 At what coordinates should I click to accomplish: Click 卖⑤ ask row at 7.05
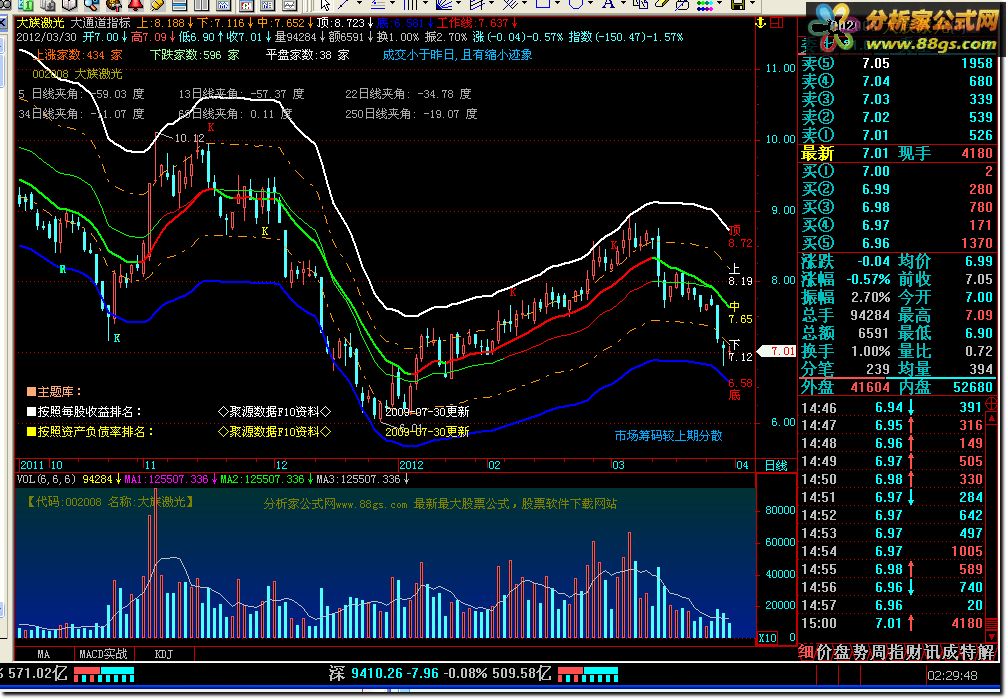click(897, 63)
